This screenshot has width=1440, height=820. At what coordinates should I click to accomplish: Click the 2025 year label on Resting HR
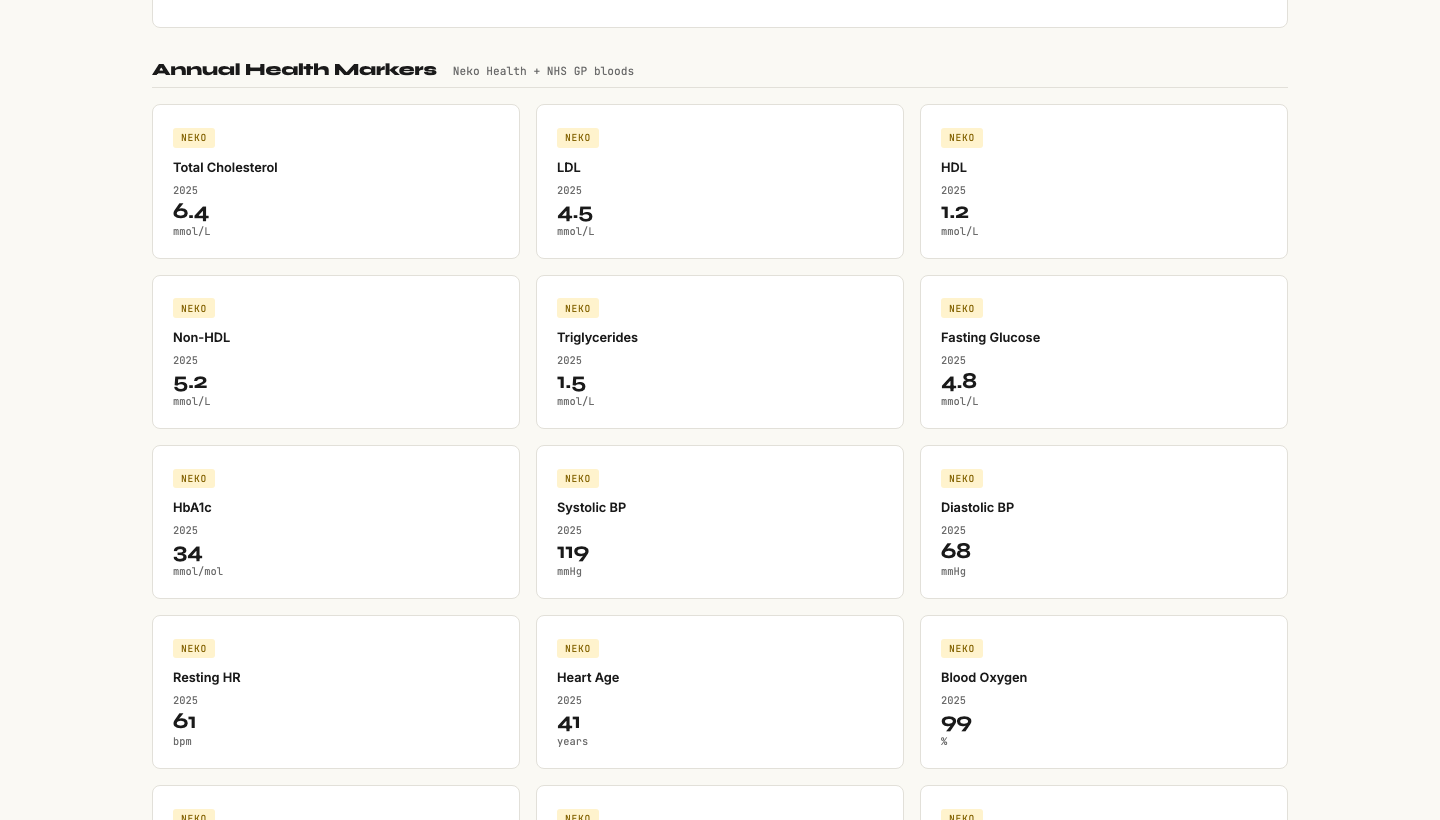pos(185,701)
